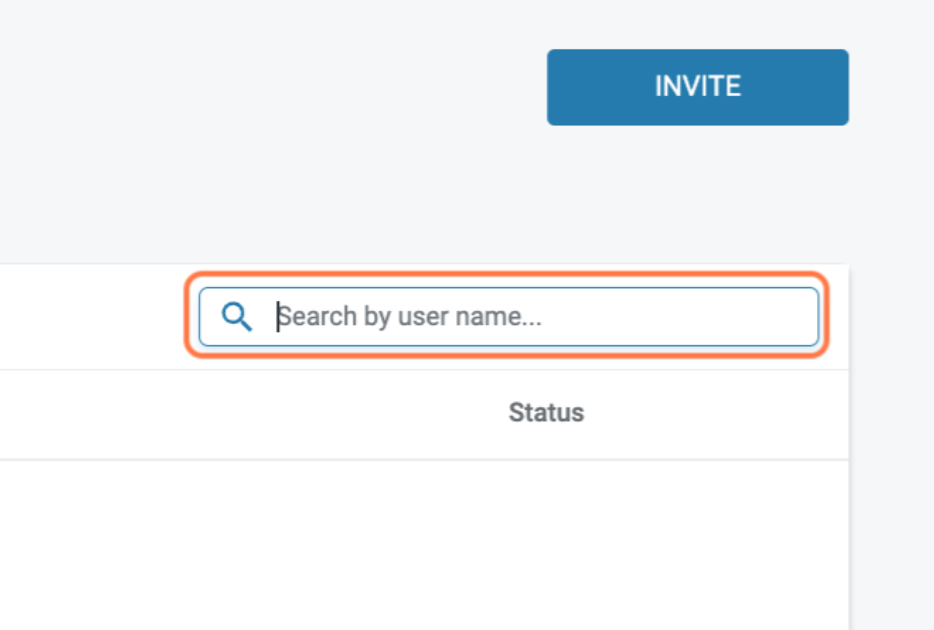The width and height of the screenshot is (934, 630).
Task: Select the Status column header
Action: tap(546, 412)
